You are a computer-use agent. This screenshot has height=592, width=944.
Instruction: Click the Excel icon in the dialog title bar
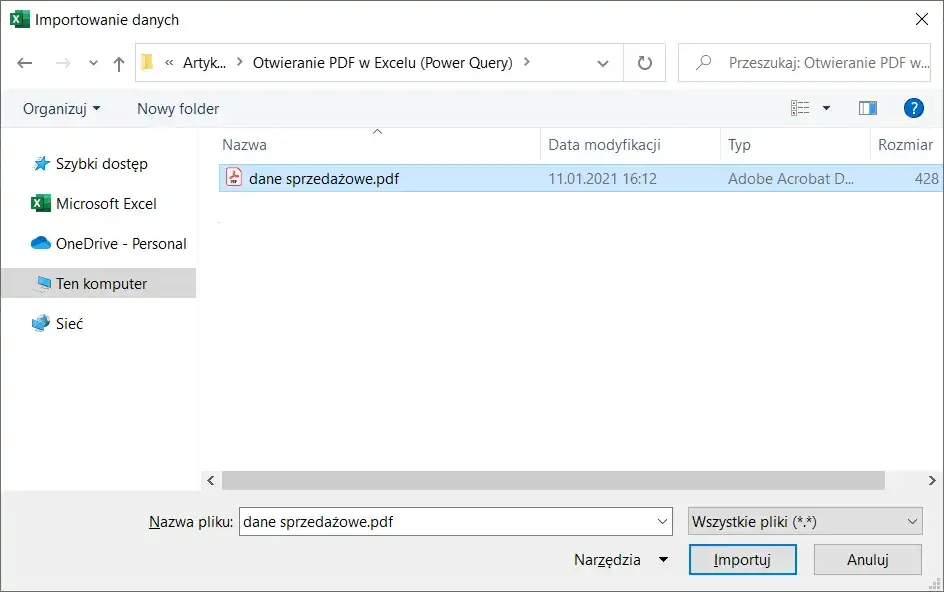[19, 18]
